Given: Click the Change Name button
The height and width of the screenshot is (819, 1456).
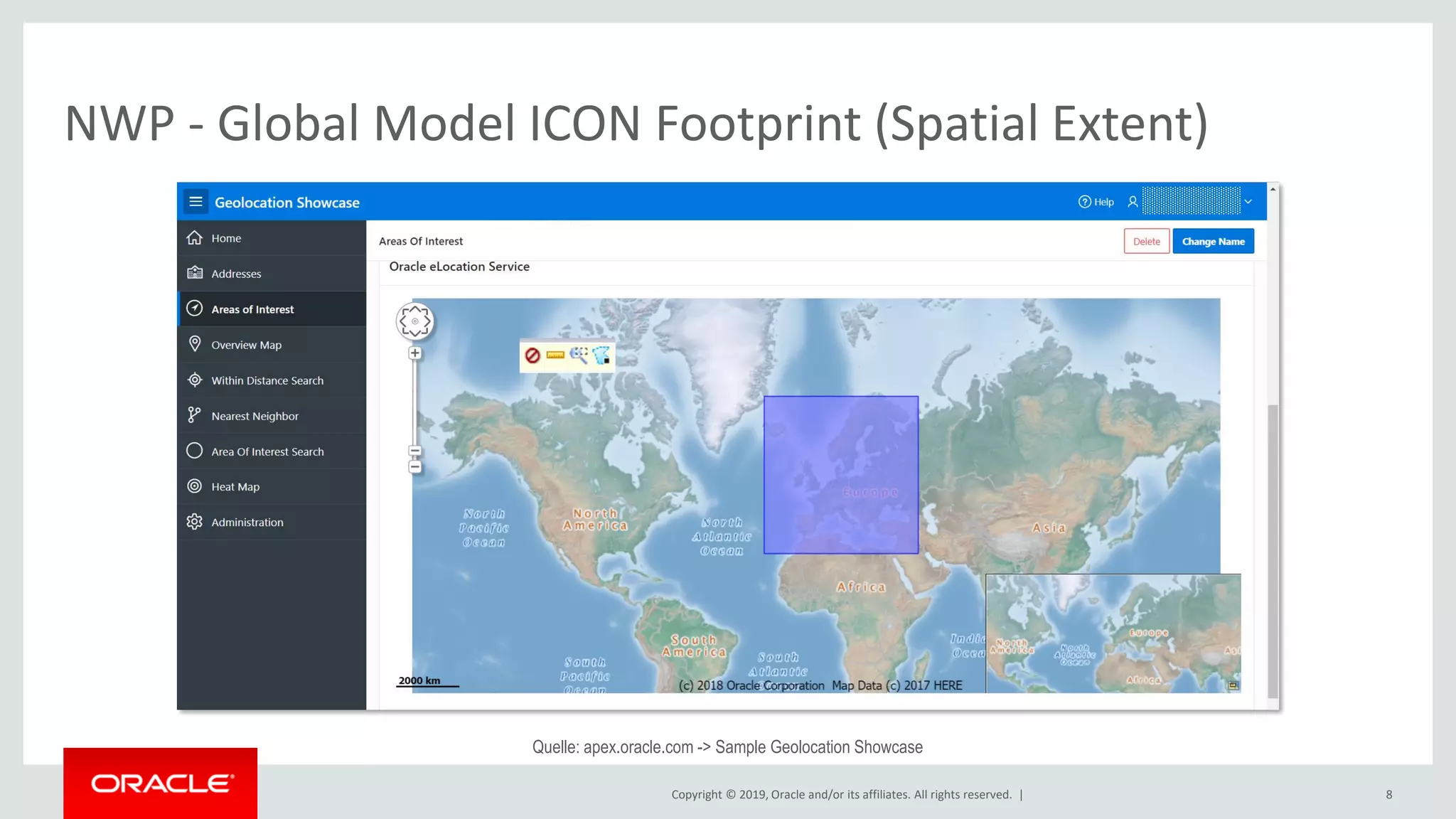Looking at the screenshot, I should pos(1213,241).
